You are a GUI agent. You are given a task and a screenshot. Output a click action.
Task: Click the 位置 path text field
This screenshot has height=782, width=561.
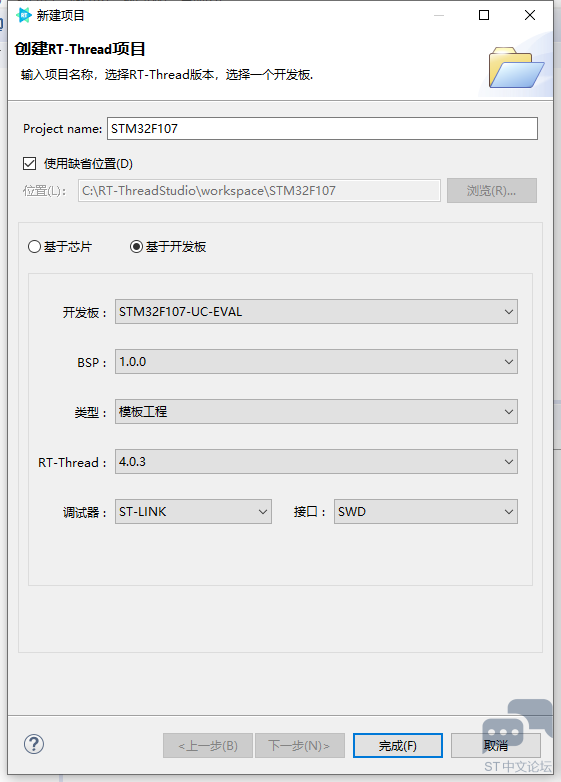click(x=259, y=191)
